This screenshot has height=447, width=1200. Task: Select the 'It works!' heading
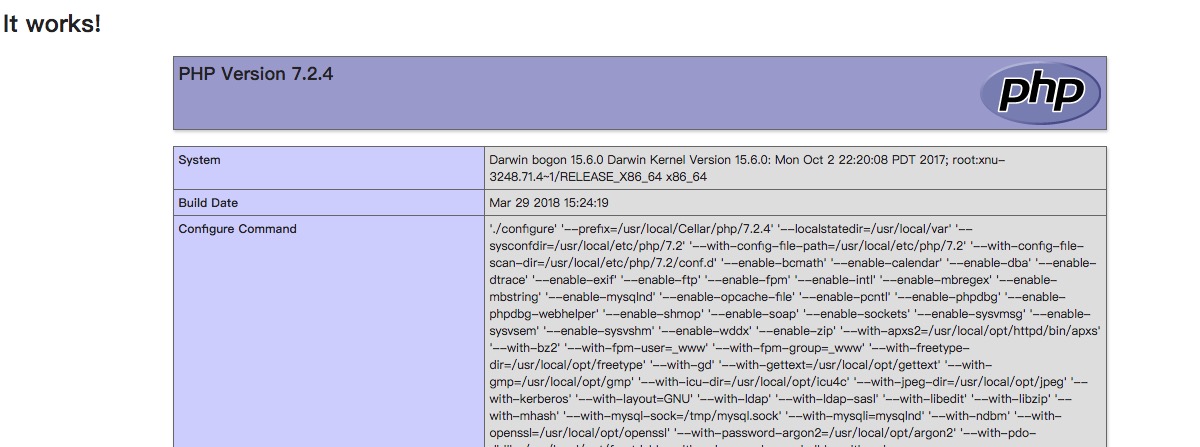click(x=52, y=24)
